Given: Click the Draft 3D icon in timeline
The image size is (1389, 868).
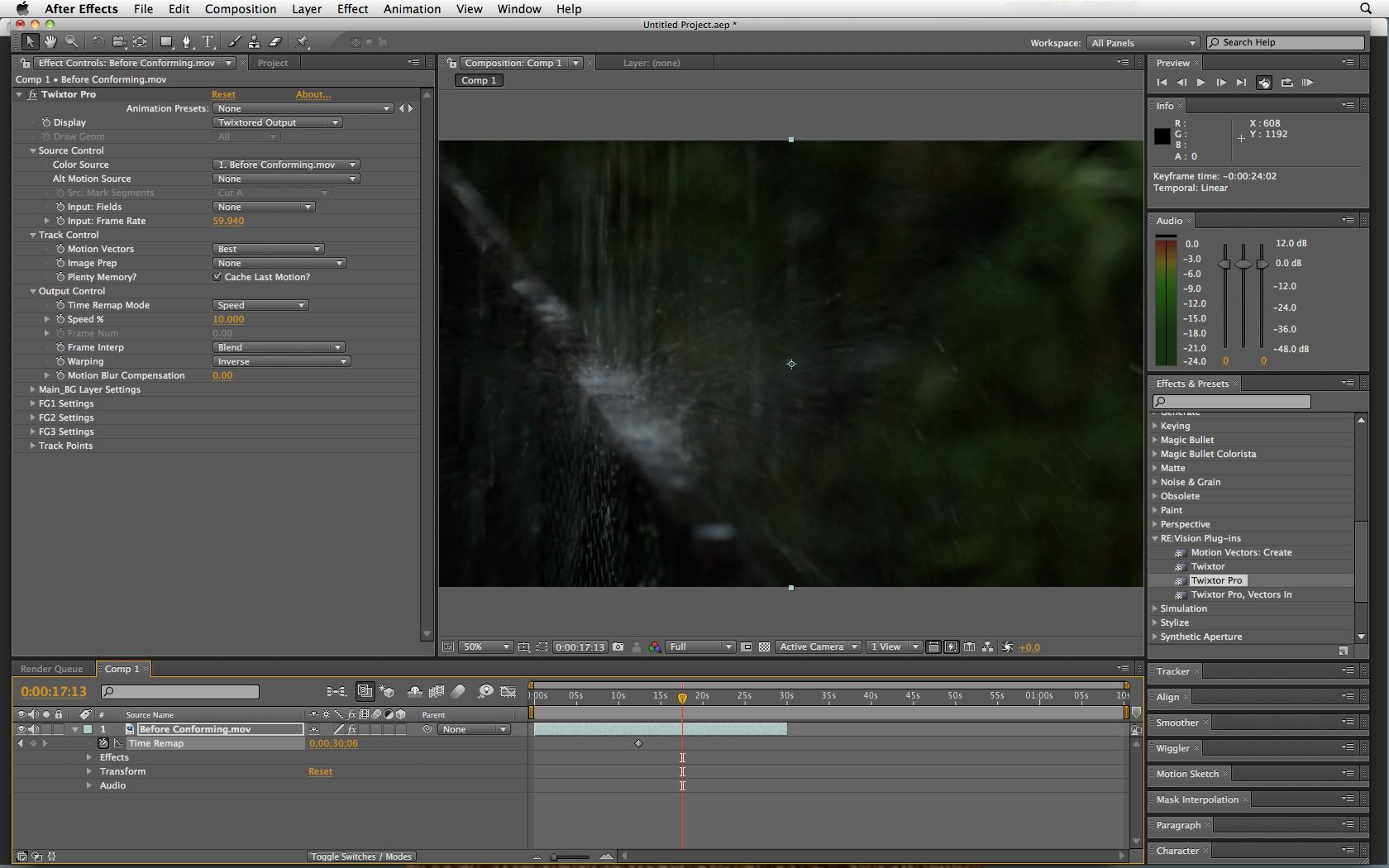Looking at the screenshot, I should tap(387, 691).
